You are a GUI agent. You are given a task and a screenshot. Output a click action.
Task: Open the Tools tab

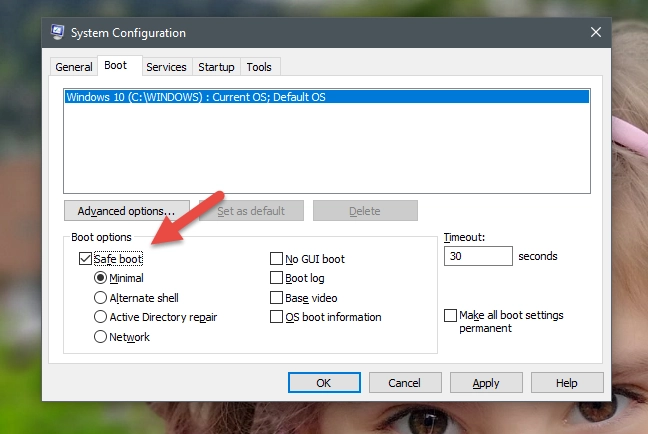pyautogui.click(x=259, y=67)
